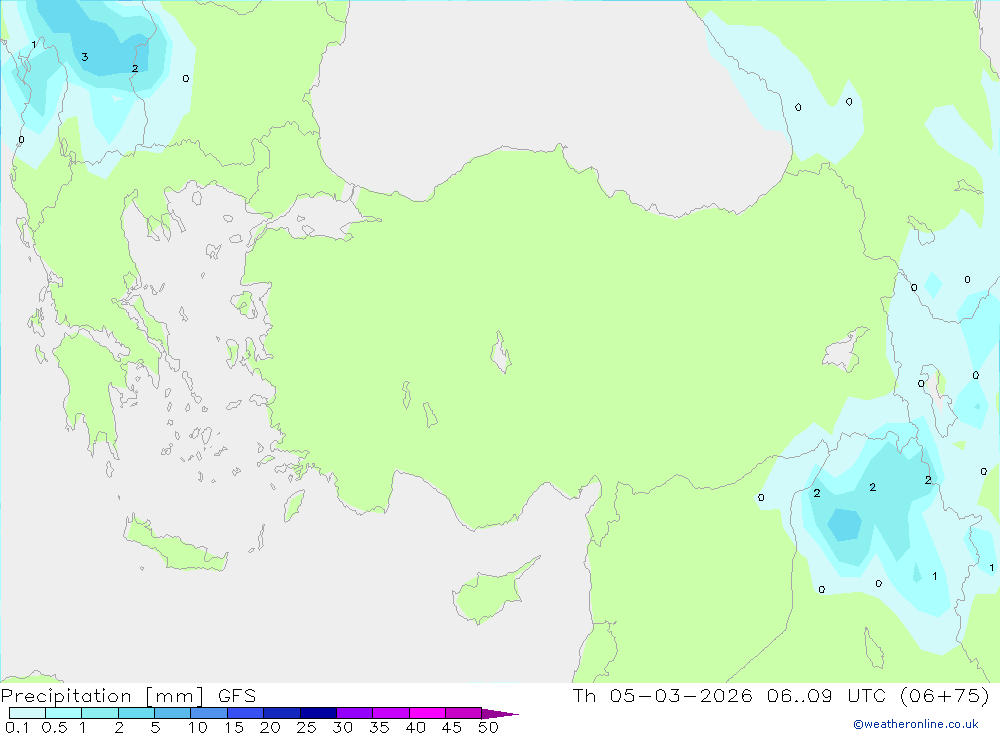This screenshot has width=1000, height=733.
Task: Select the 2–5 mm legend color swatch
Action: pos(136,713)
